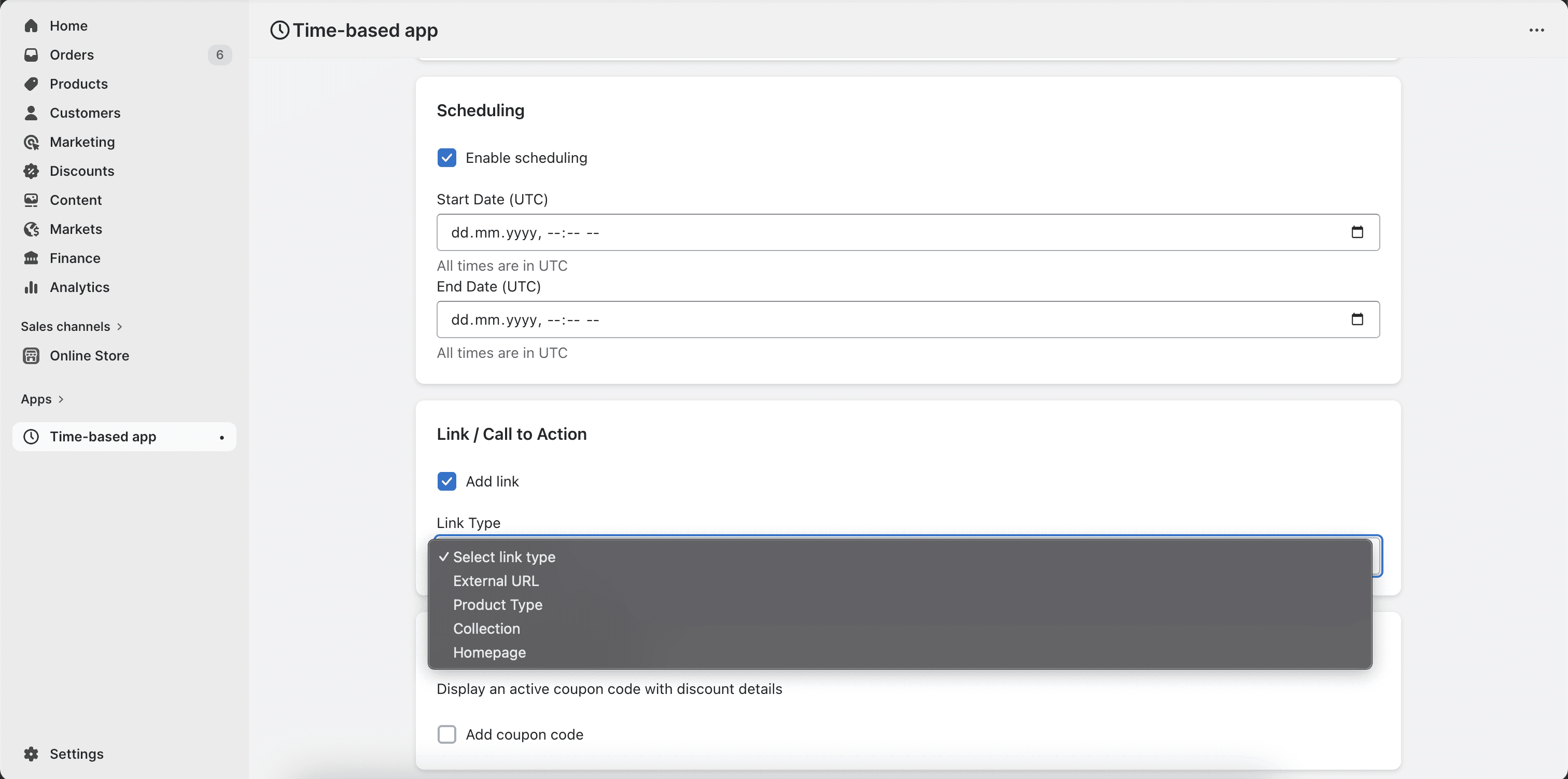Navigate to Products

(78, 84)
